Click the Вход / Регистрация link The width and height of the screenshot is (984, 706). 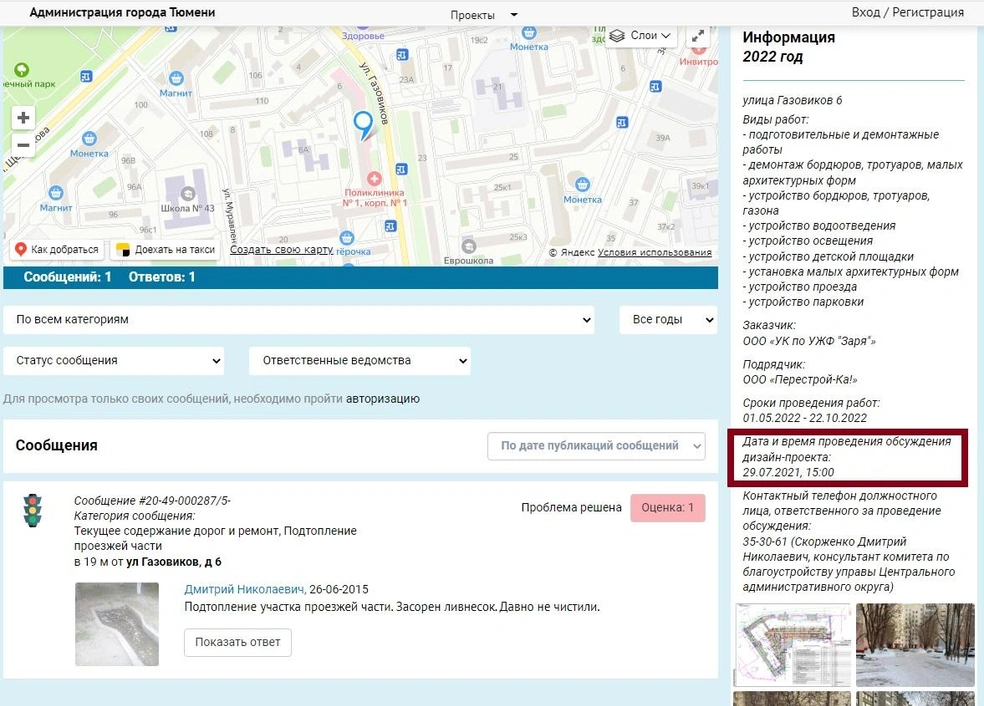pos(907,12)
